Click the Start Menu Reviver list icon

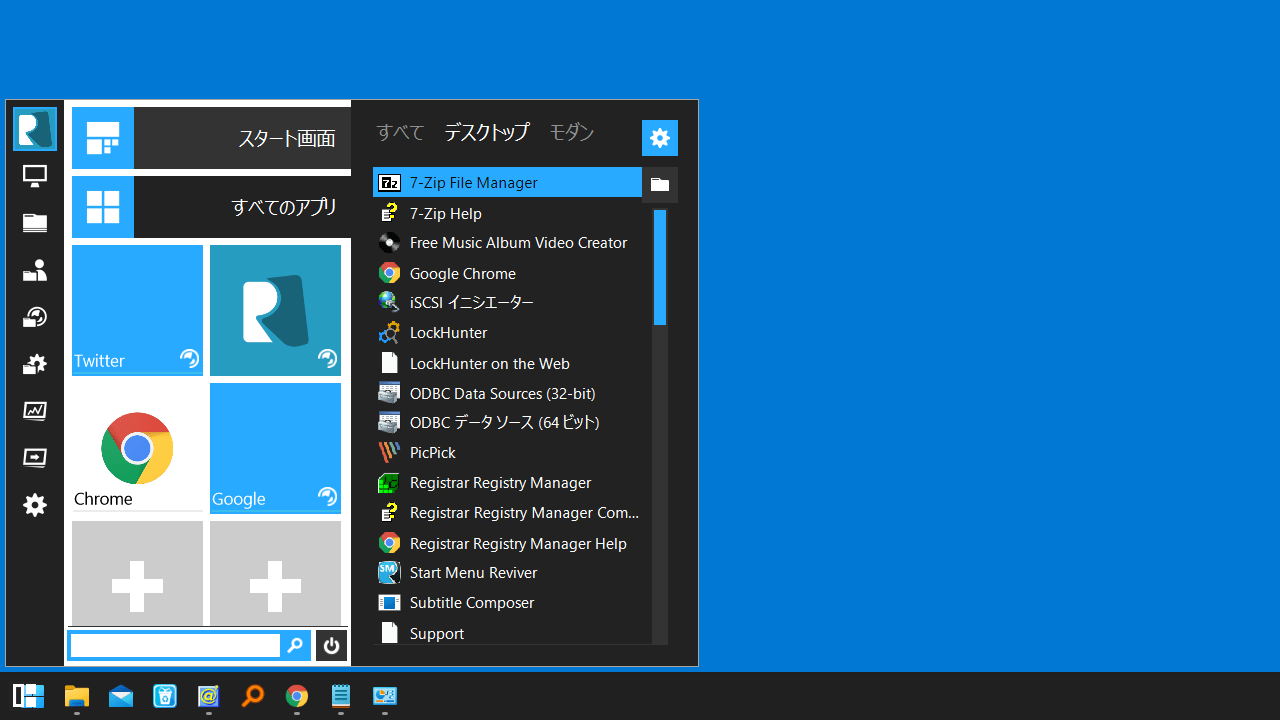click(x=389, y=572)
